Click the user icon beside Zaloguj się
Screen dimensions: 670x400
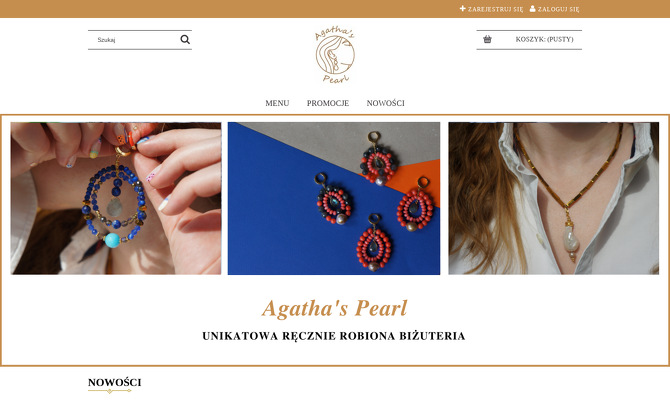[532, 9]
